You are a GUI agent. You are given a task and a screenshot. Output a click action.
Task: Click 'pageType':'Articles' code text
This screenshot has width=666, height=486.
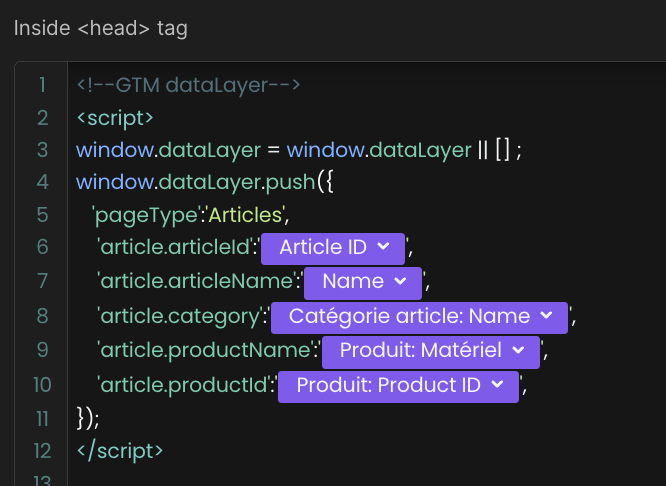coord(191,215)
